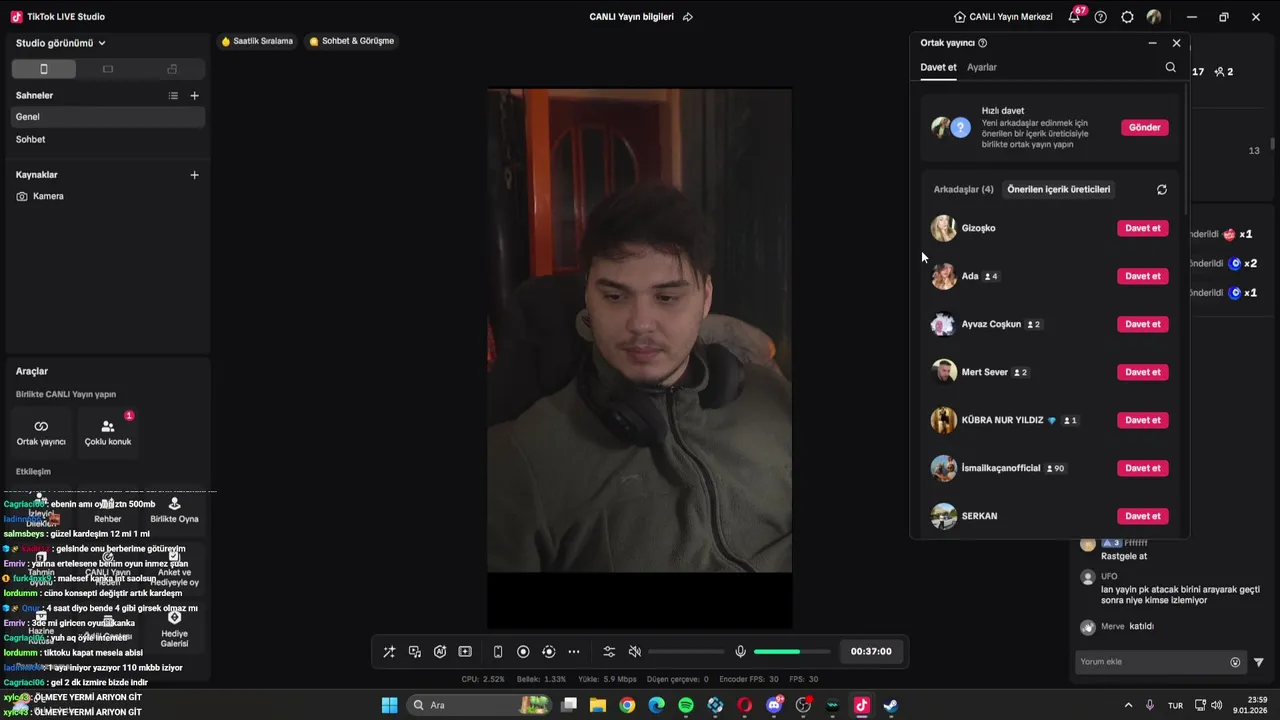This screenshot has height=720, width=1280.
Task: Open the three-dot more options menu
Action: [574, 652]
